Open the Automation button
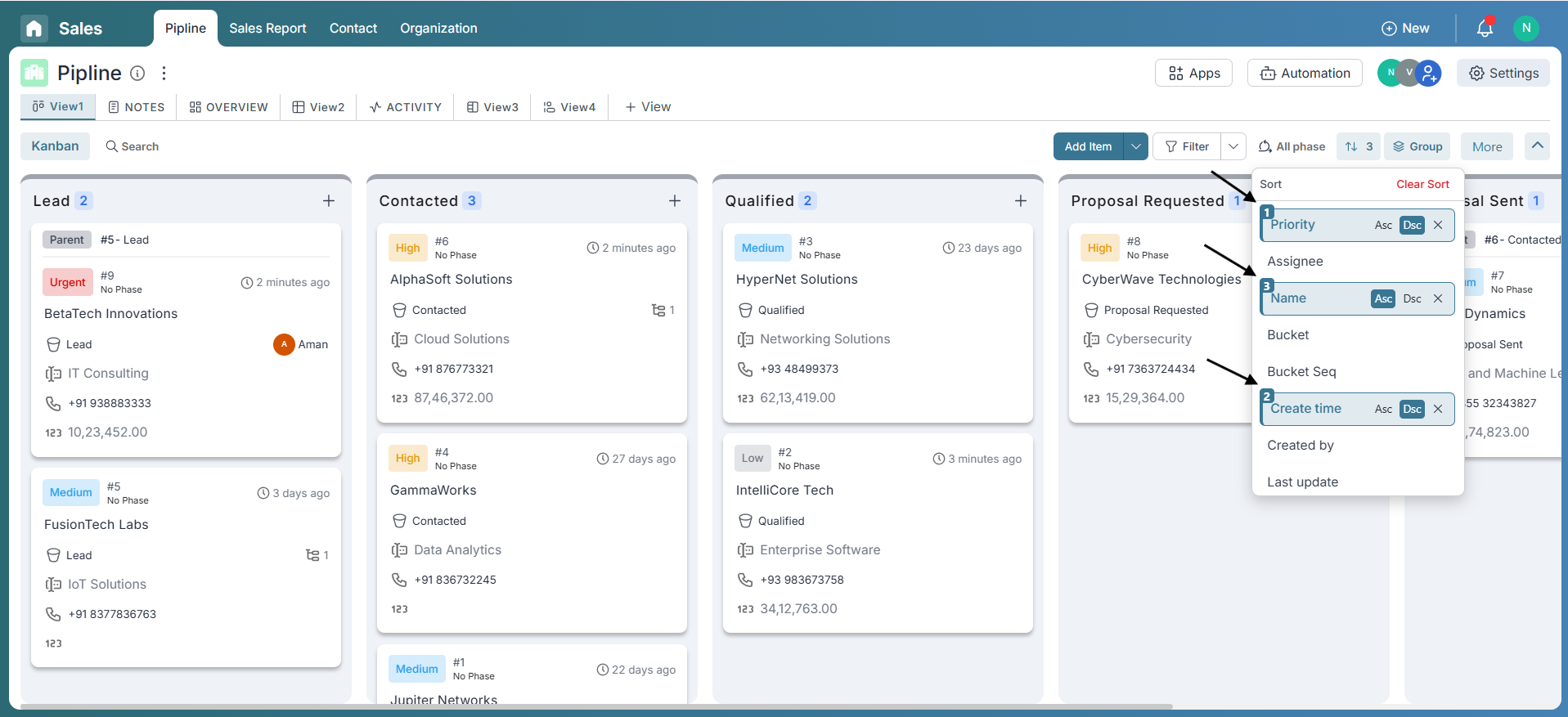 point(1305,73)
